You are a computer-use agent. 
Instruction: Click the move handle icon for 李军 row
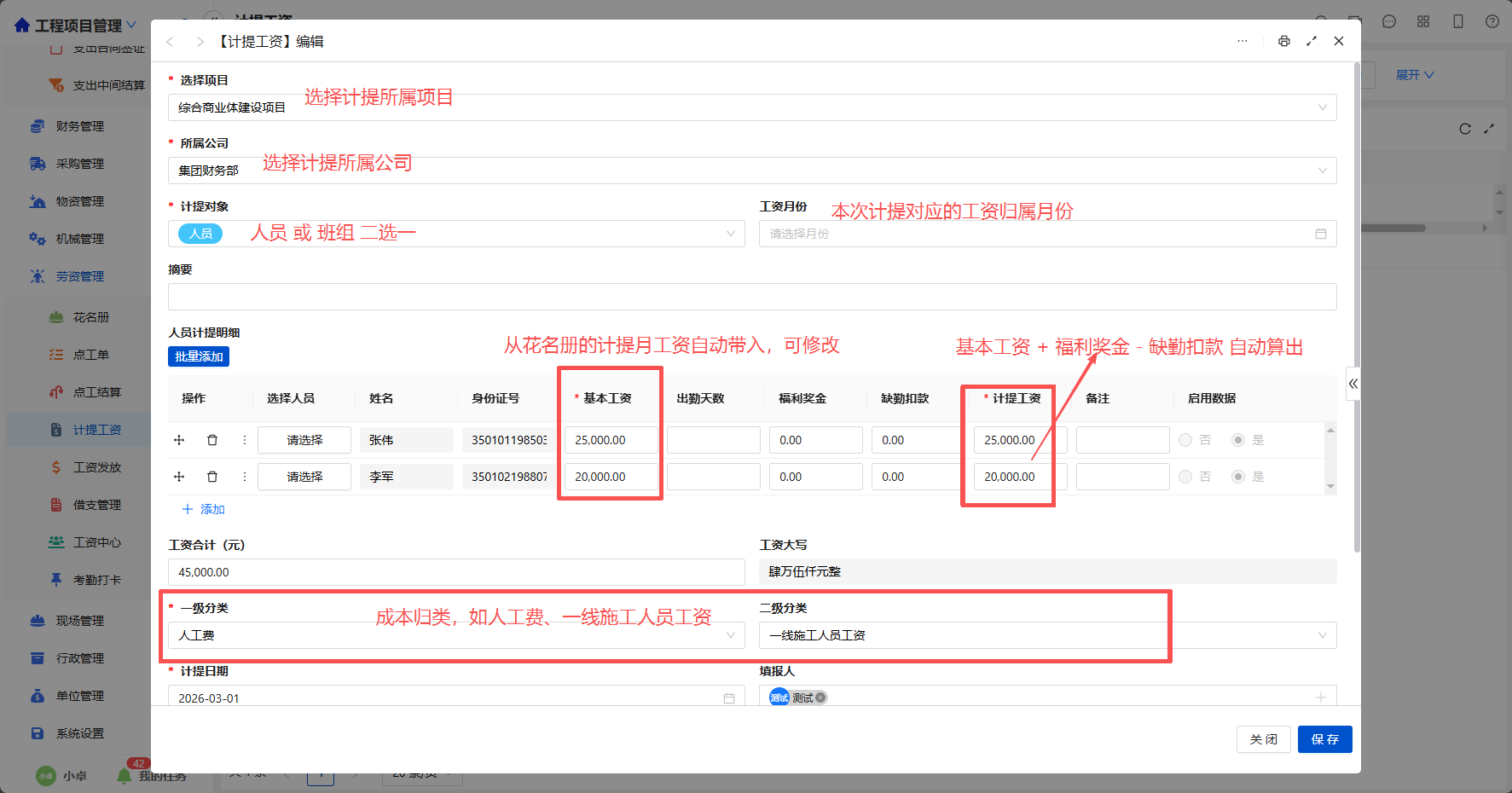179,477
